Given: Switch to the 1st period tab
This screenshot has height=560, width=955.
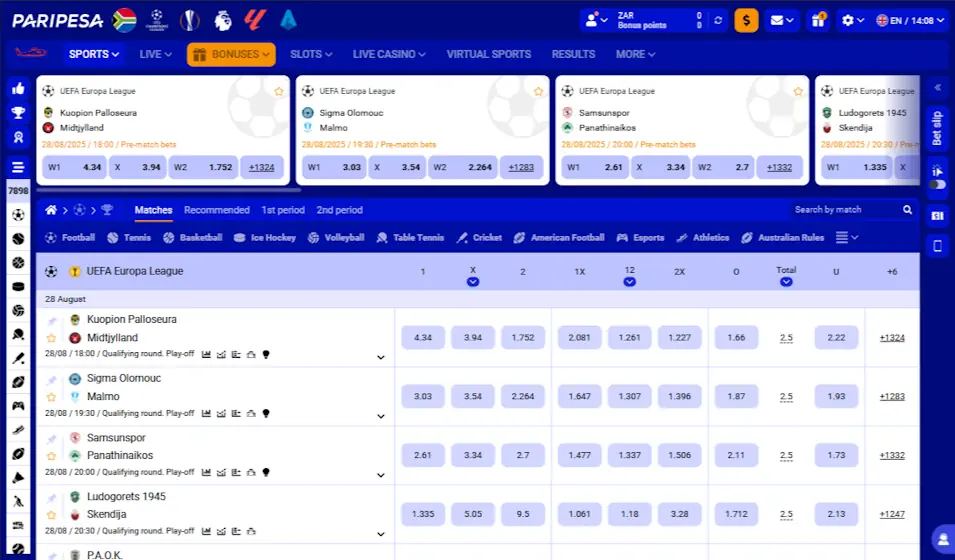Looking at the screenshot, I should pos(283,210).
